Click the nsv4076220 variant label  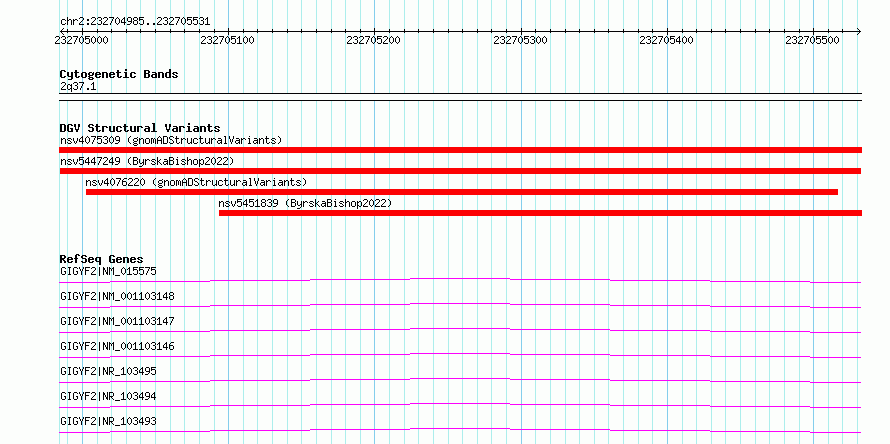(196, 182)
